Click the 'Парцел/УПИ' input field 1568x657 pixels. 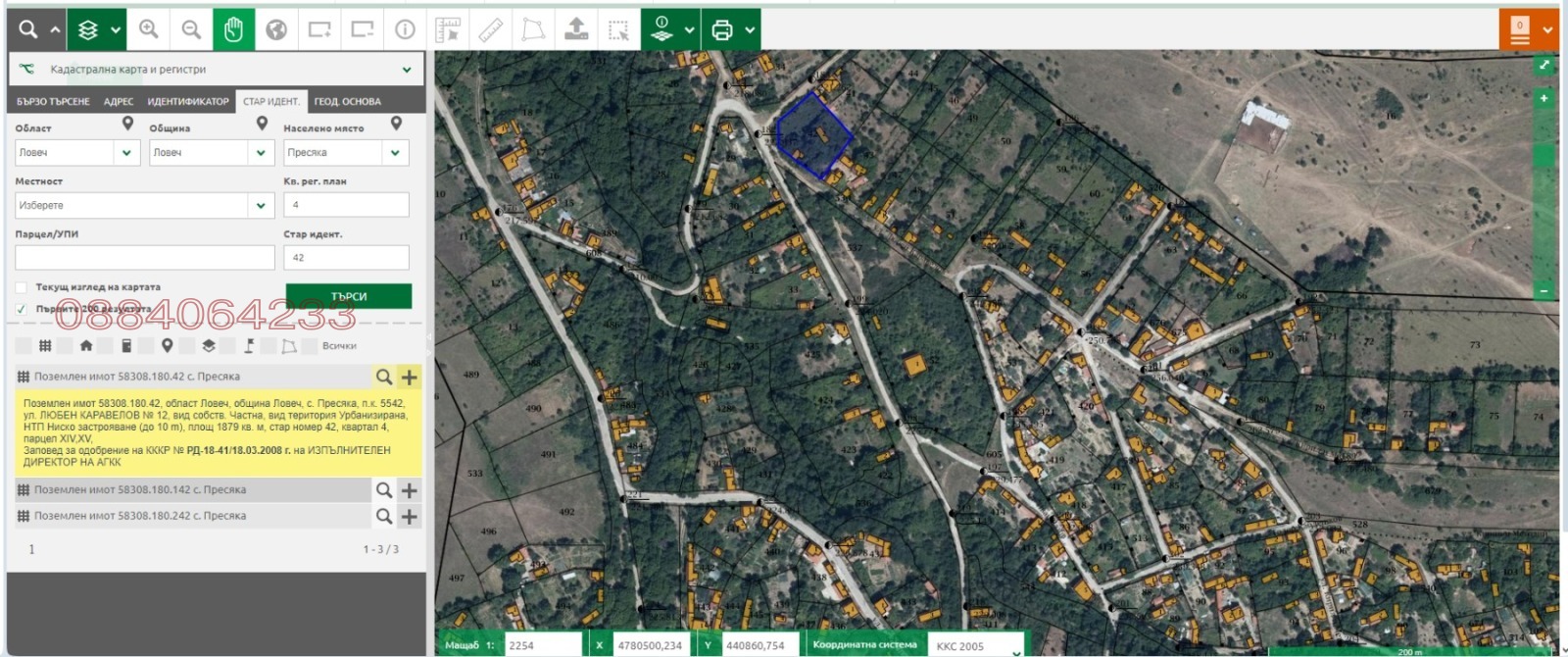point(145,257)
